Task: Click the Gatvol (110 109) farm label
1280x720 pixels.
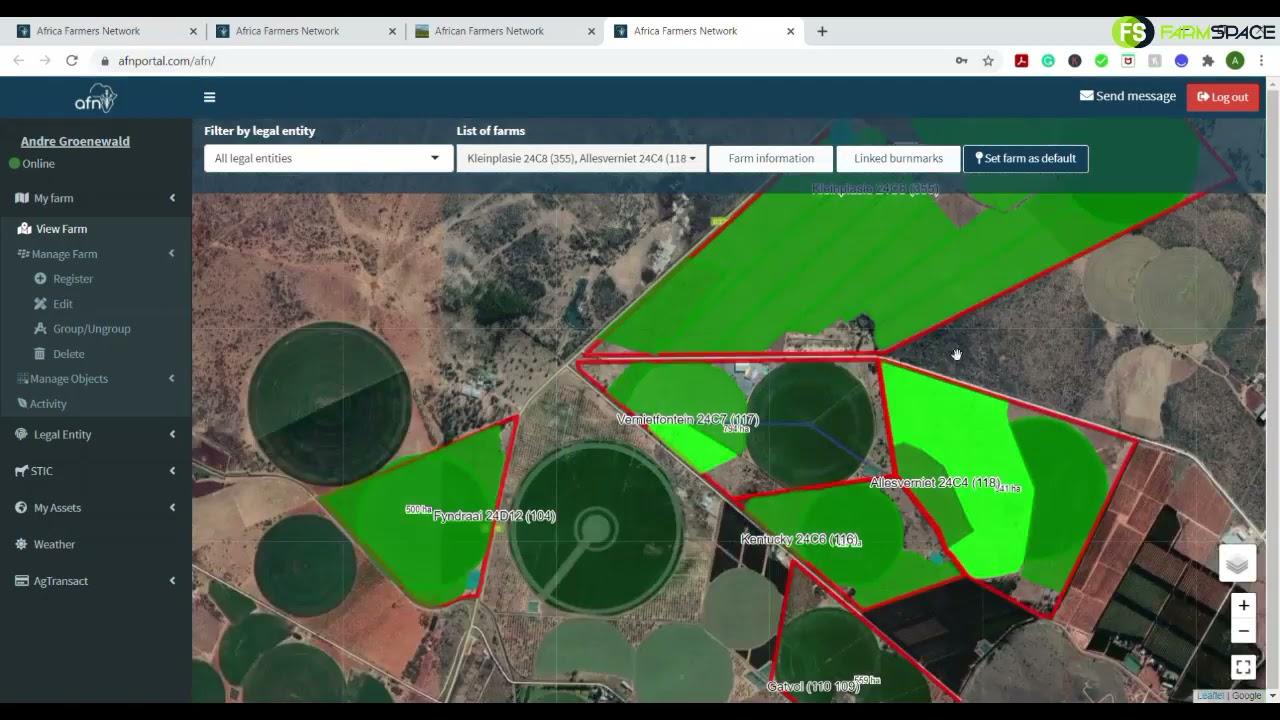Action: (x=813, y=687)
